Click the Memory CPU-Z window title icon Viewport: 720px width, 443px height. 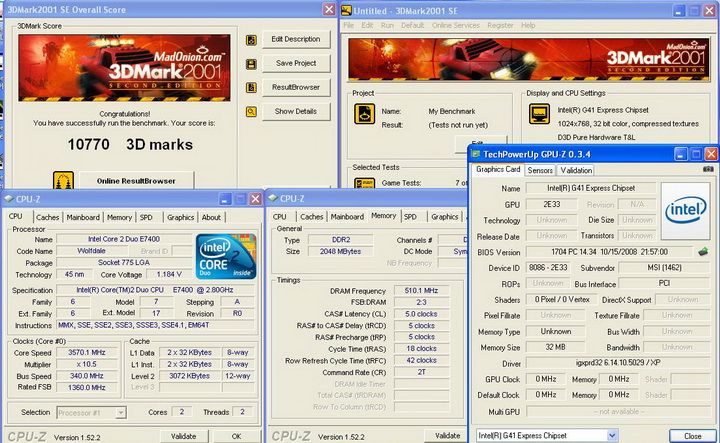273,198
